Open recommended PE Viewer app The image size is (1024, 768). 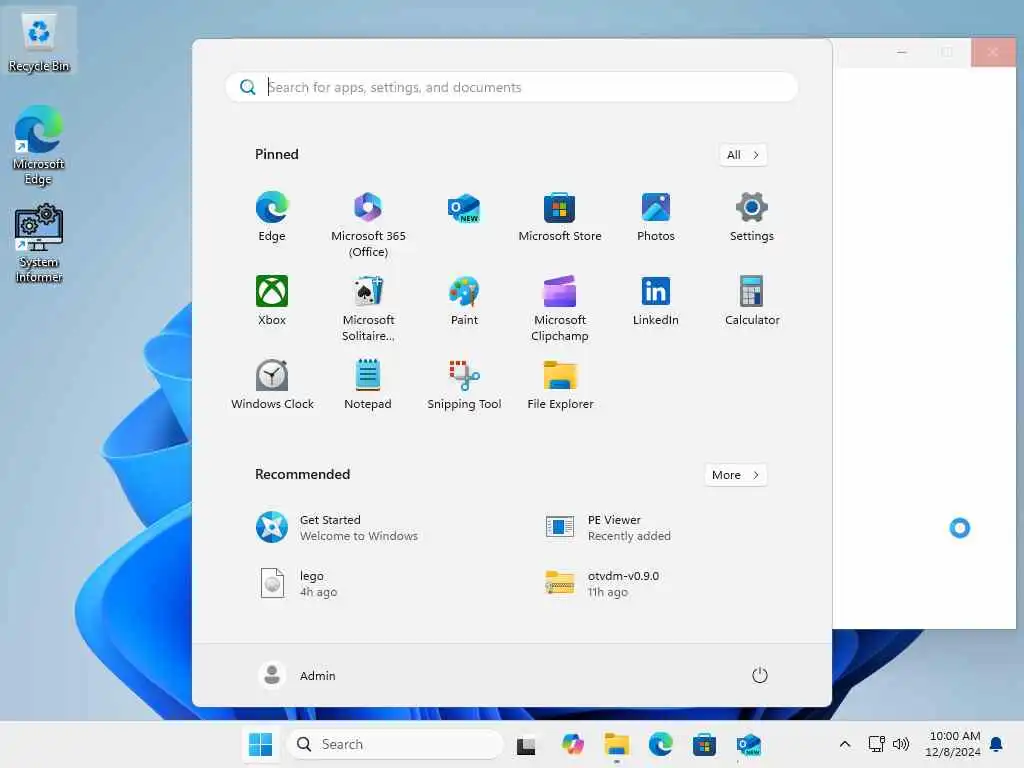pyautogui.click(x=609, y=528)
